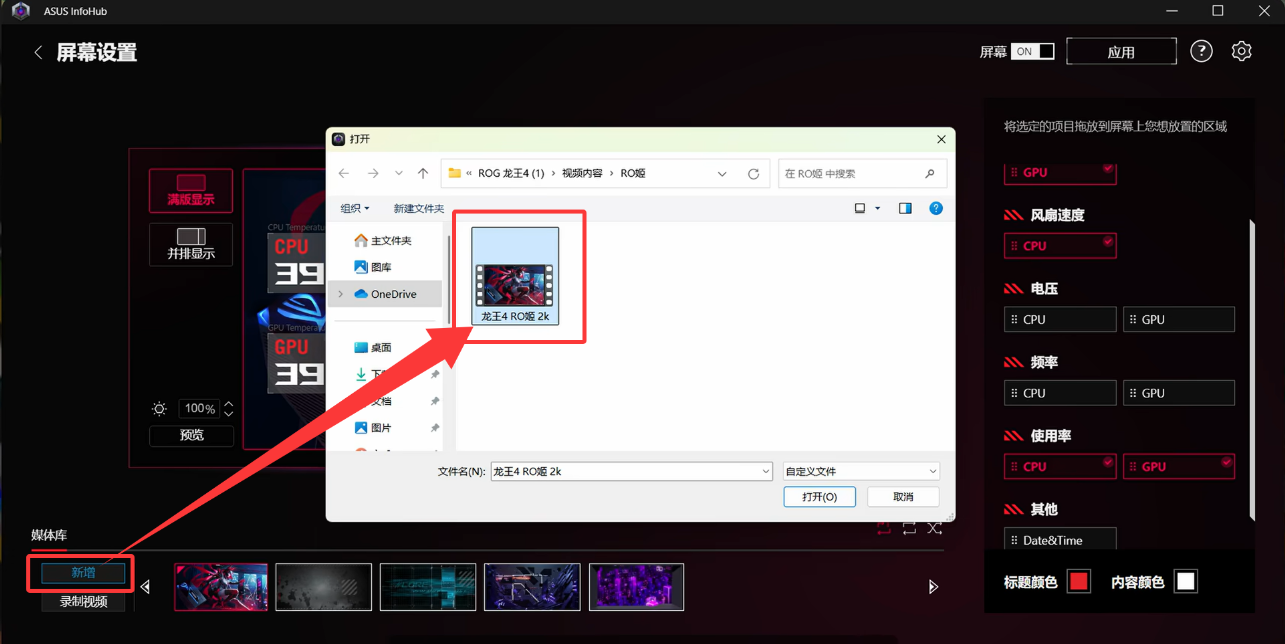Toggle the preview pane icon
Viewport: 1285px width, 644px height.
coord(905,208)
